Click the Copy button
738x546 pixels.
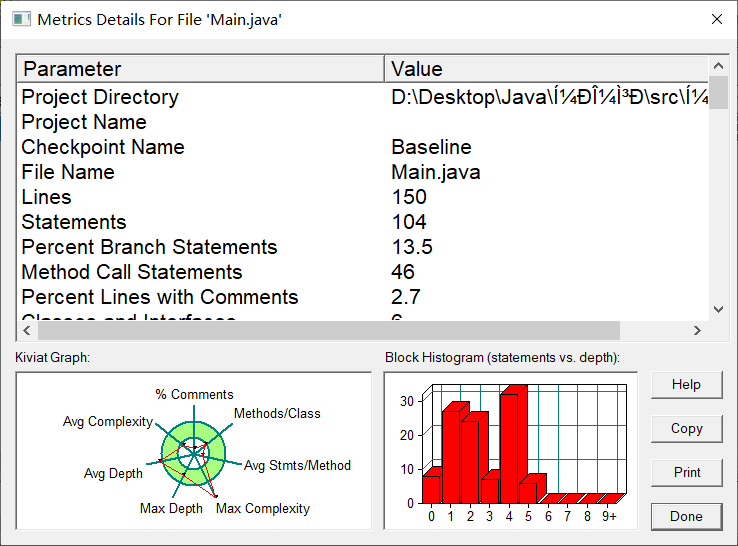(x=686, y=428)
